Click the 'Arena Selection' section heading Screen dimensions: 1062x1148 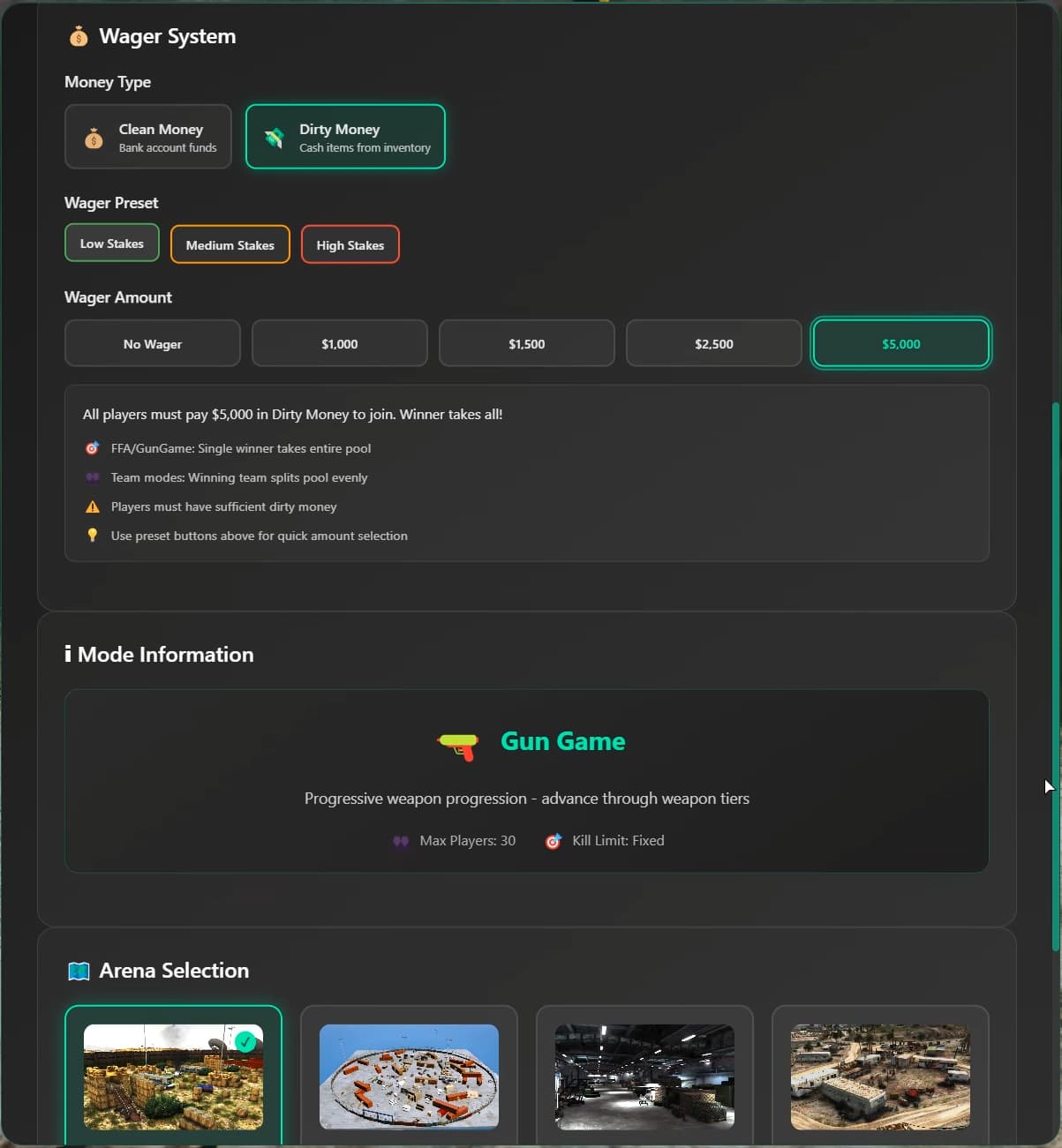click(174, 971)
